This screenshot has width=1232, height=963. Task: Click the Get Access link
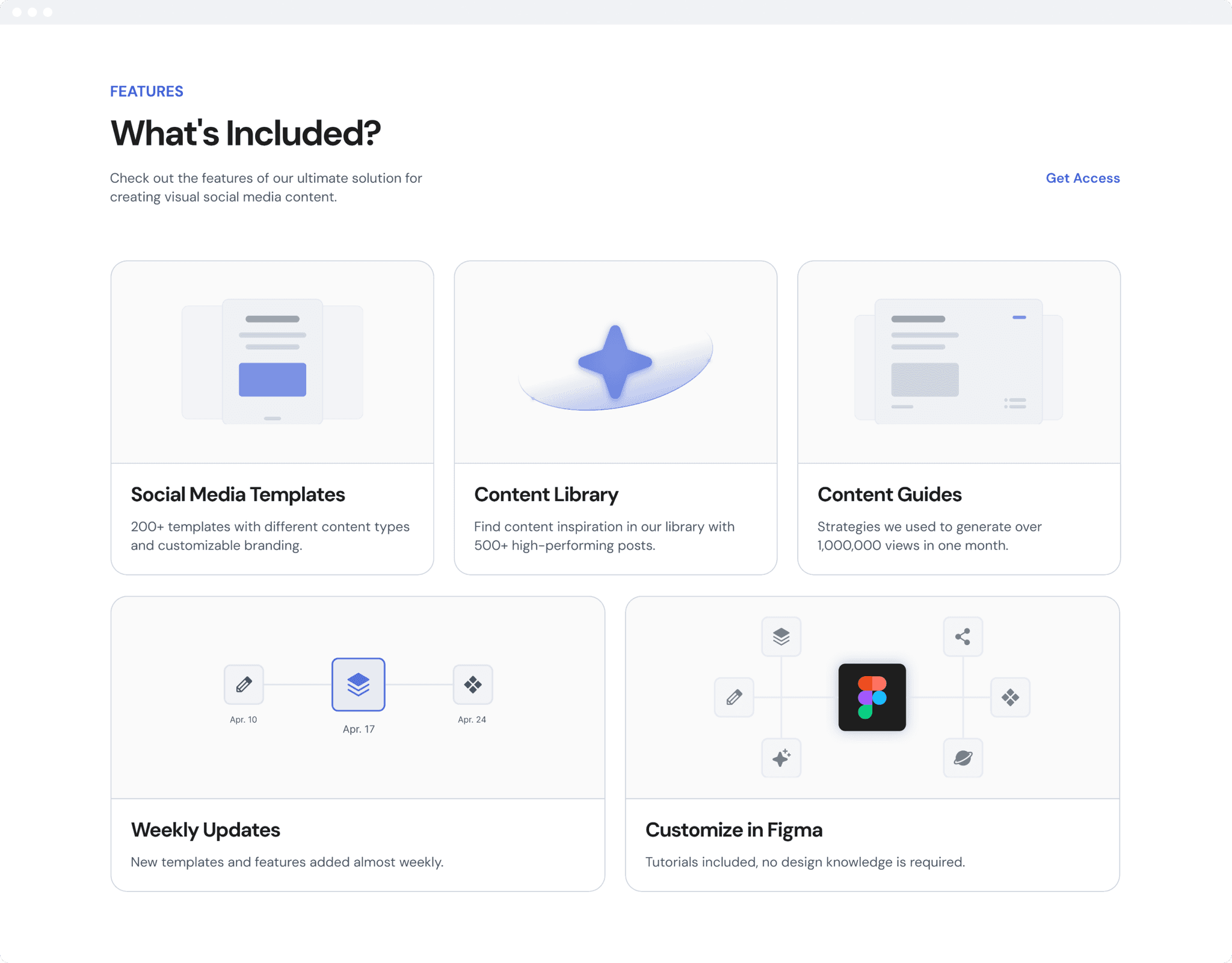pos(1082,178)
